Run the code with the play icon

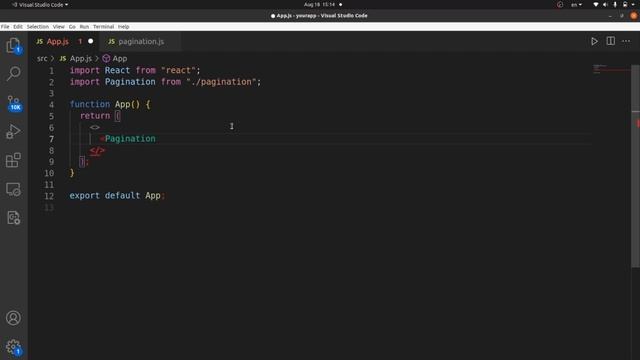coord(594,41)
